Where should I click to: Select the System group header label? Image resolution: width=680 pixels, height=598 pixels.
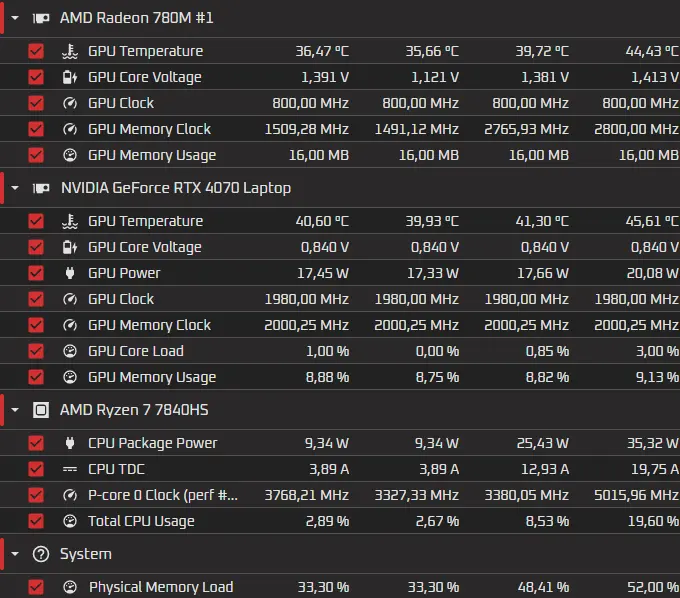point(86,554)
